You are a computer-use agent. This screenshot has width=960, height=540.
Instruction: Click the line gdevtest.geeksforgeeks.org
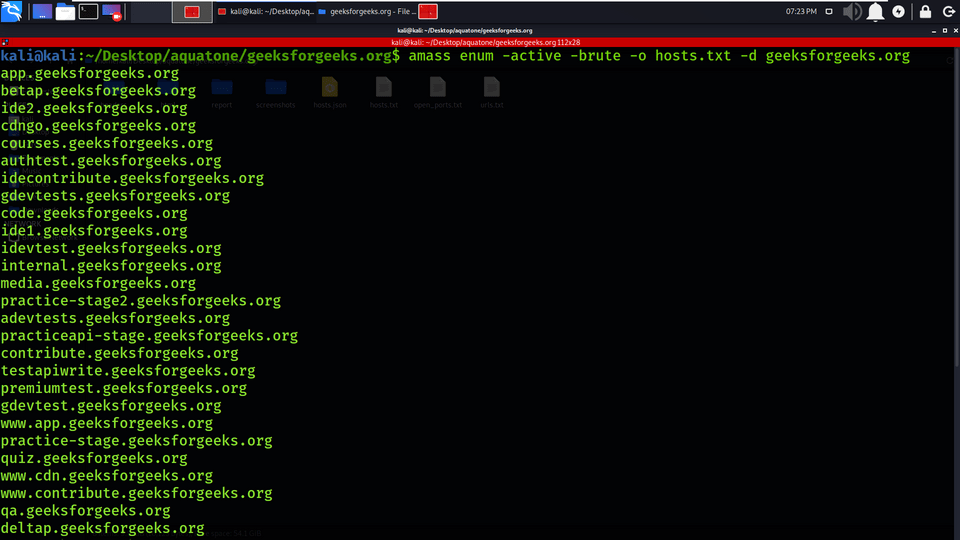111,406
